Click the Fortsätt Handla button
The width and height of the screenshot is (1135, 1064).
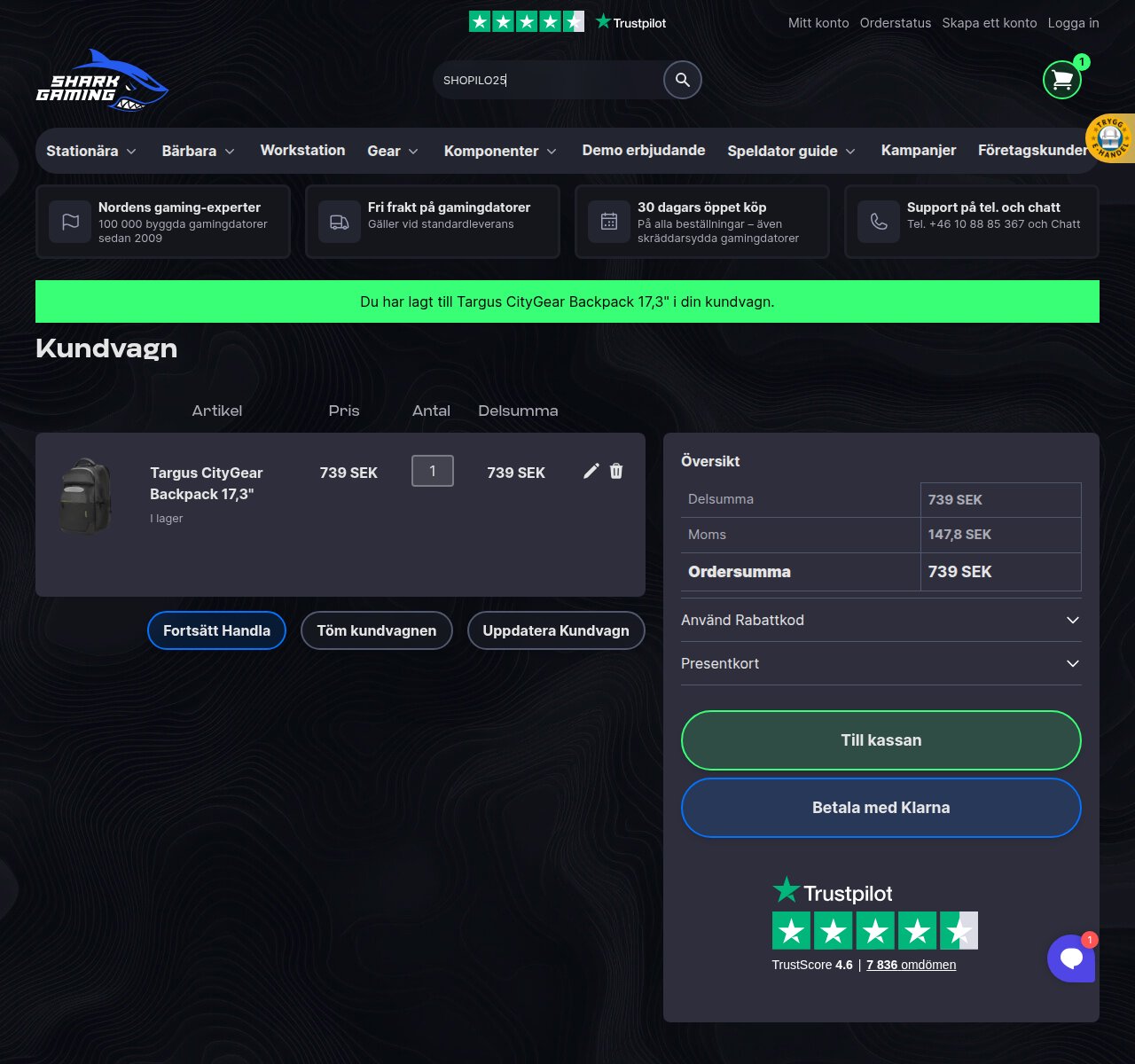pos(216,630)
